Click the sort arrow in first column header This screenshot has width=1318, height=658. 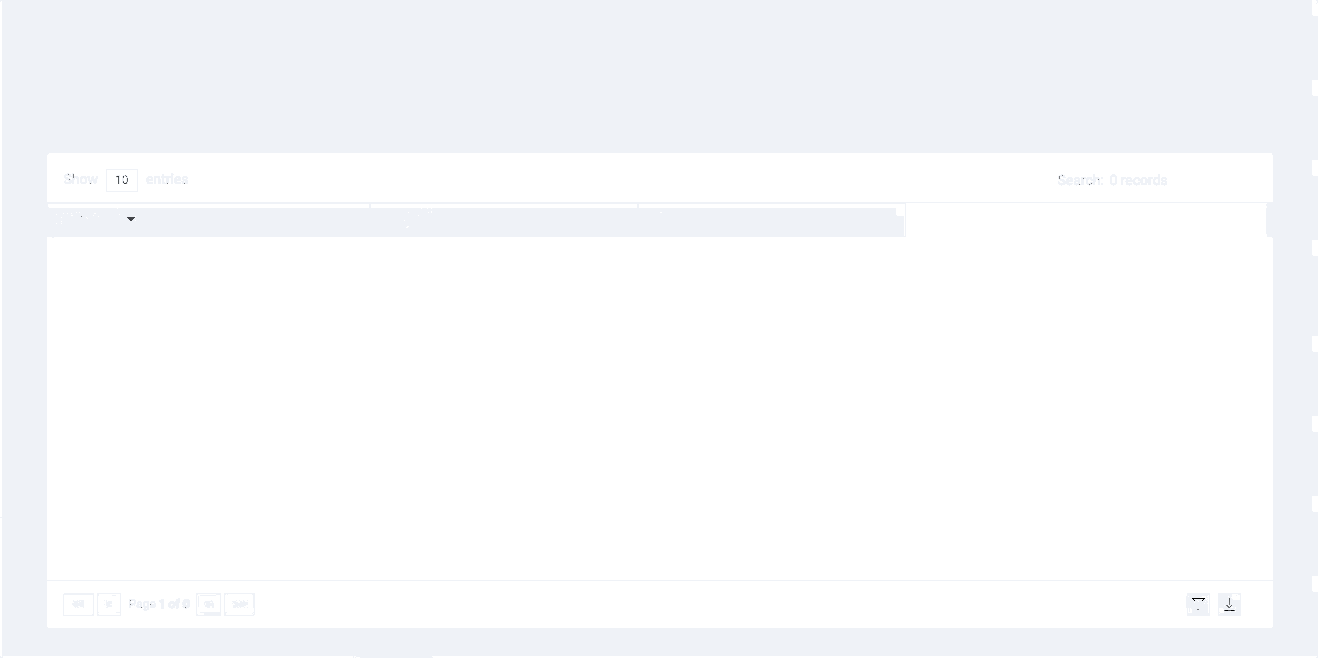131,220
